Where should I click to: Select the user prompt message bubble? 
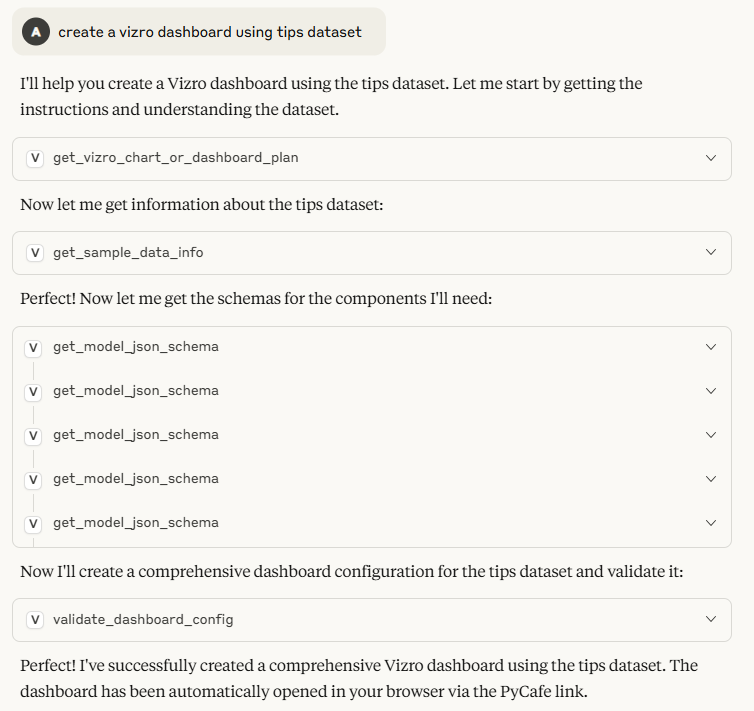point(199,32)
